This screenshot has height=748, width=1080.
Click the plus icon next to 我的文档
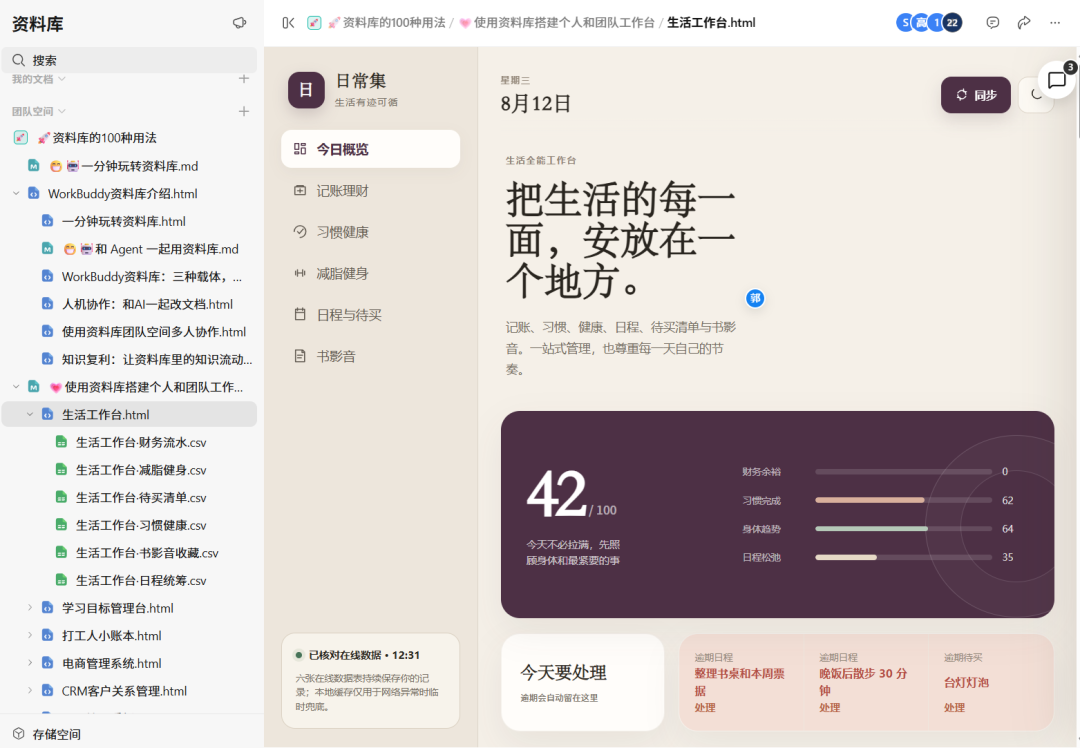[x=244, y=79]
